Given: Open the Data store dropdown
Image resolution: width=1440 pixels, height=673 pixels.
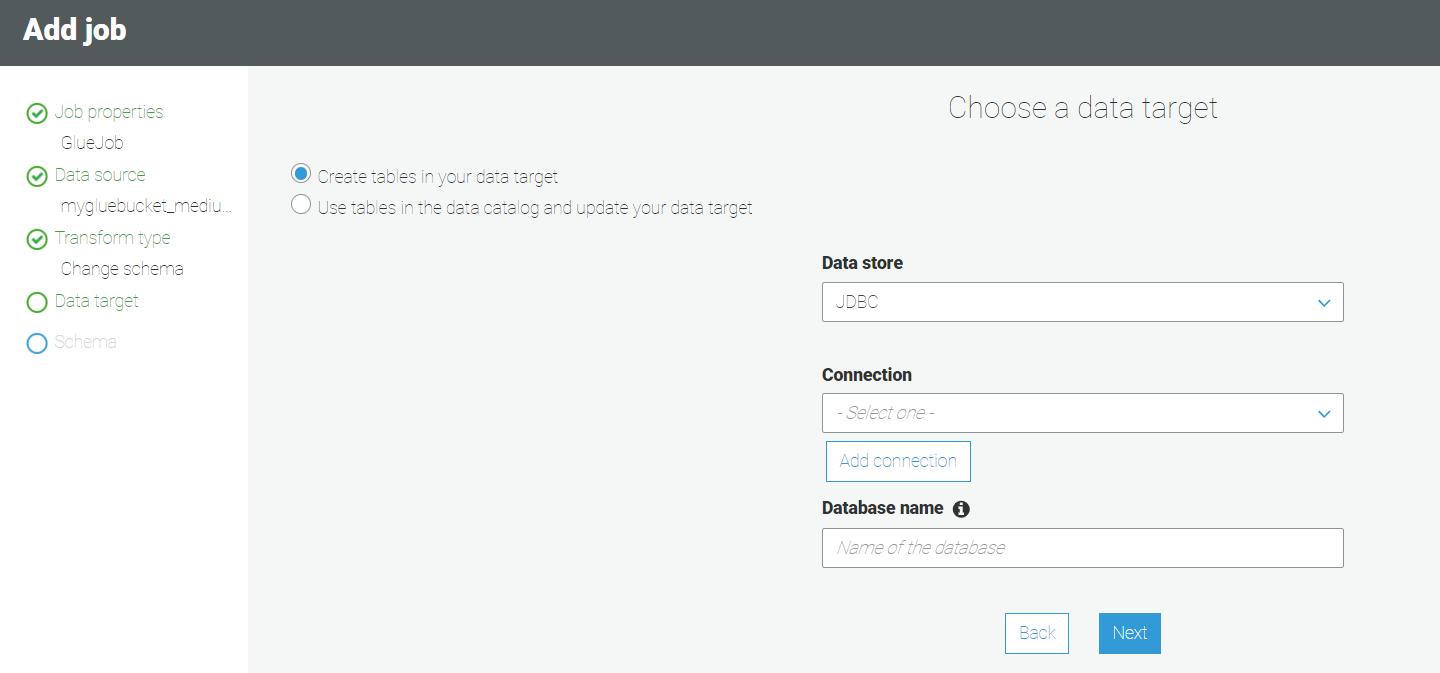Looking at the screenshot, I should [1082, 302].
